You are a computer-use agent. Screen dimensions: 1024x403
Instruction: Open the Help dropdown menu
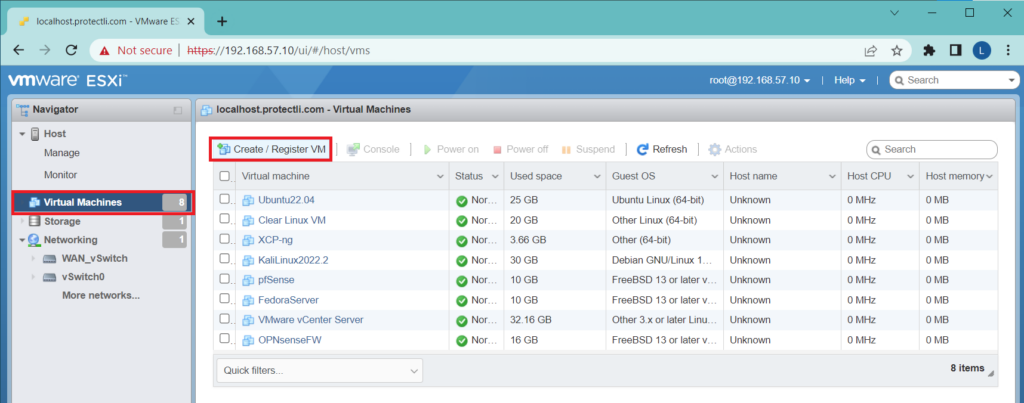coord(850,80)
